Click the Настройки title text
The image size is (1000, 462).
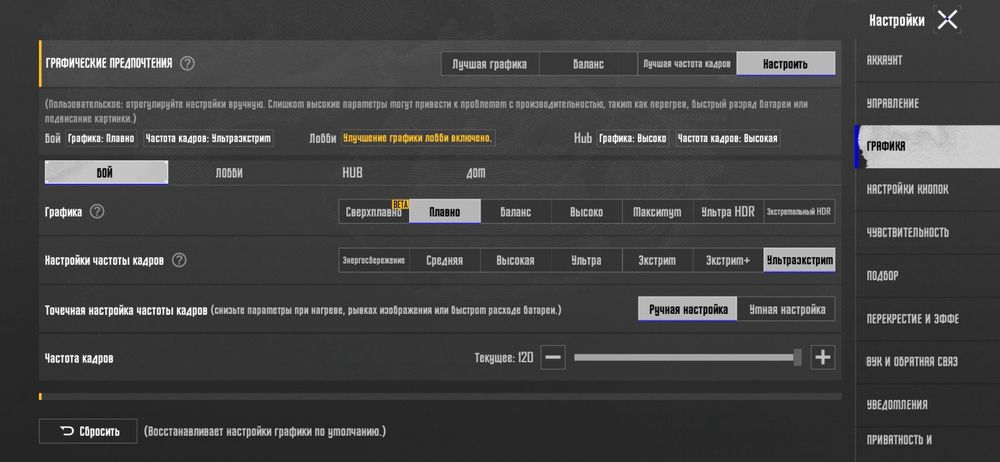(897, 20)
